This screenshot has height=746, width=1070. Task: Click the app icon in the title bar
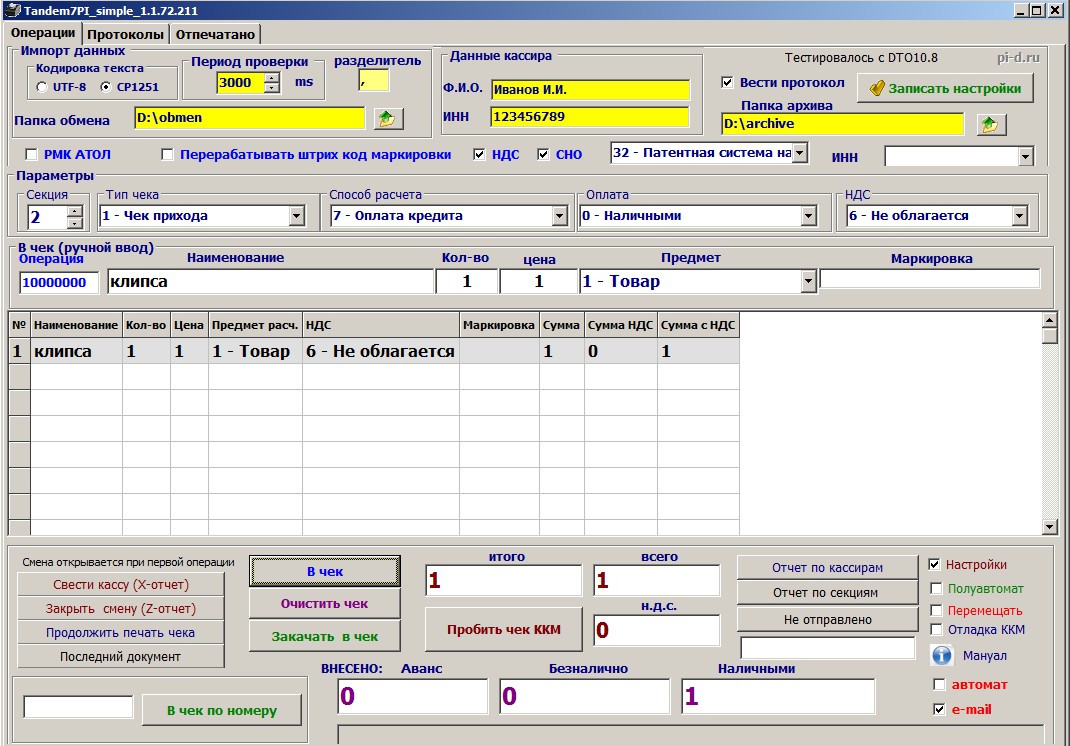[x=12, y=10]
